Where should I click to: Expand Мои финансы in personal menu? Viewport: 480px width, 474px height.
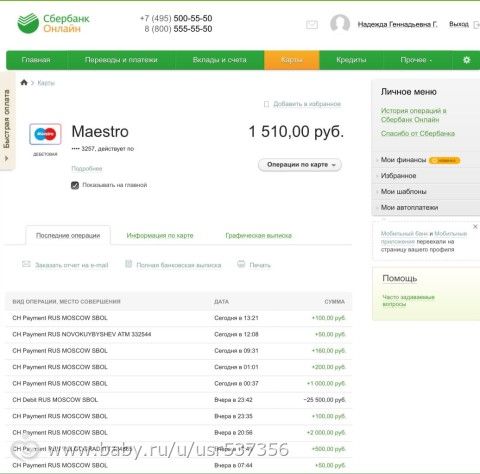[403, 160]
